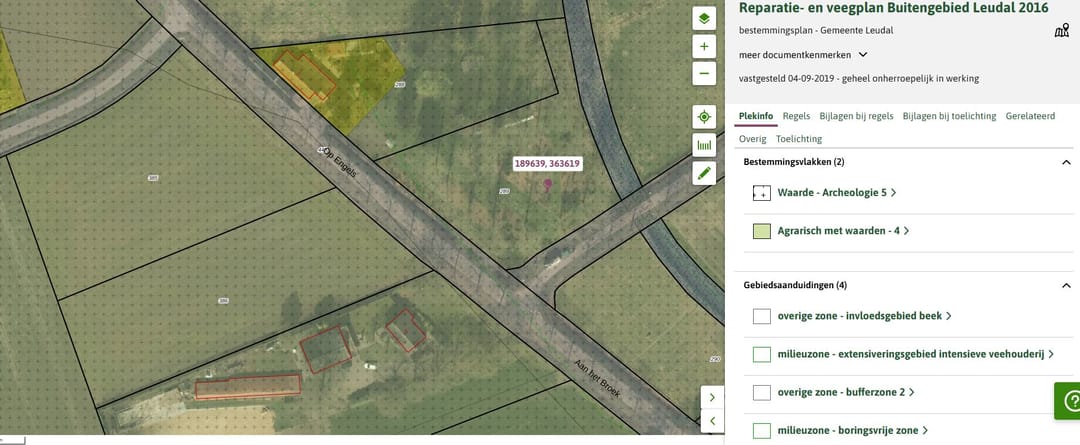Activate the measure distance tool
This screenshot has height=445, width=1080.
(704, 145)
